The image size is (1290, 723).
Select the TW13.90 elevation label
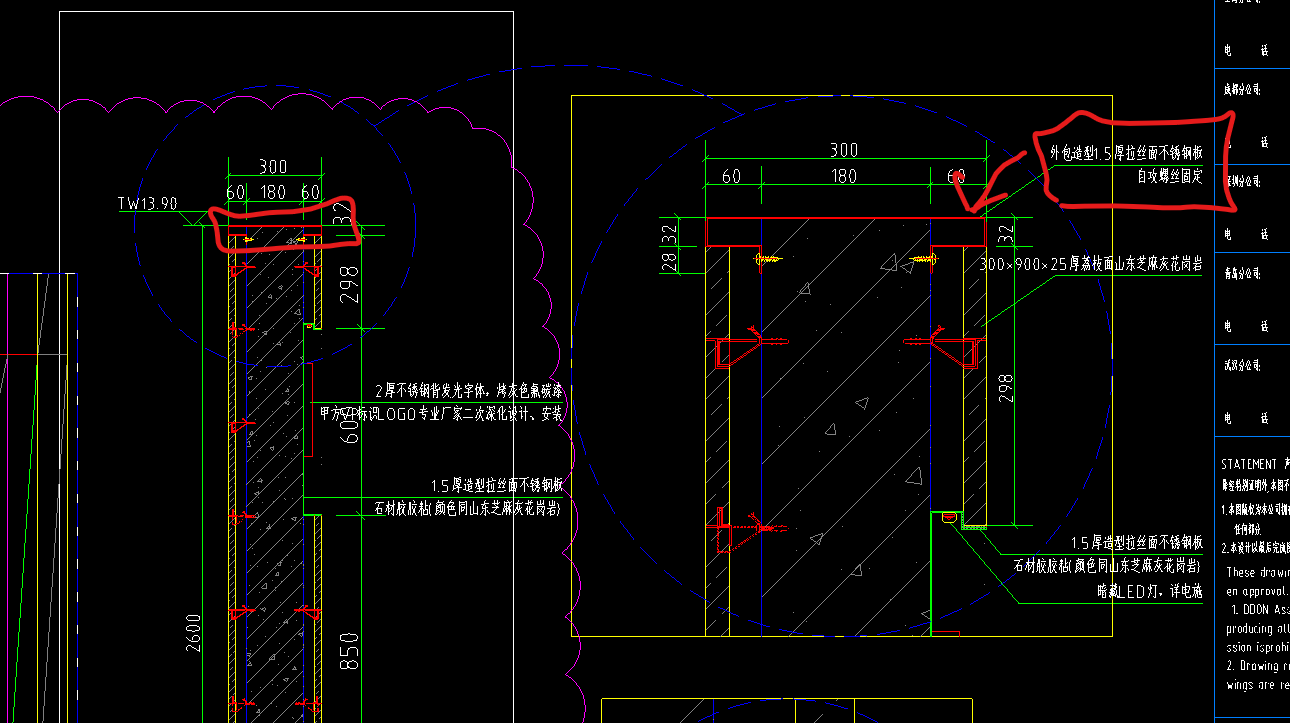147,204
